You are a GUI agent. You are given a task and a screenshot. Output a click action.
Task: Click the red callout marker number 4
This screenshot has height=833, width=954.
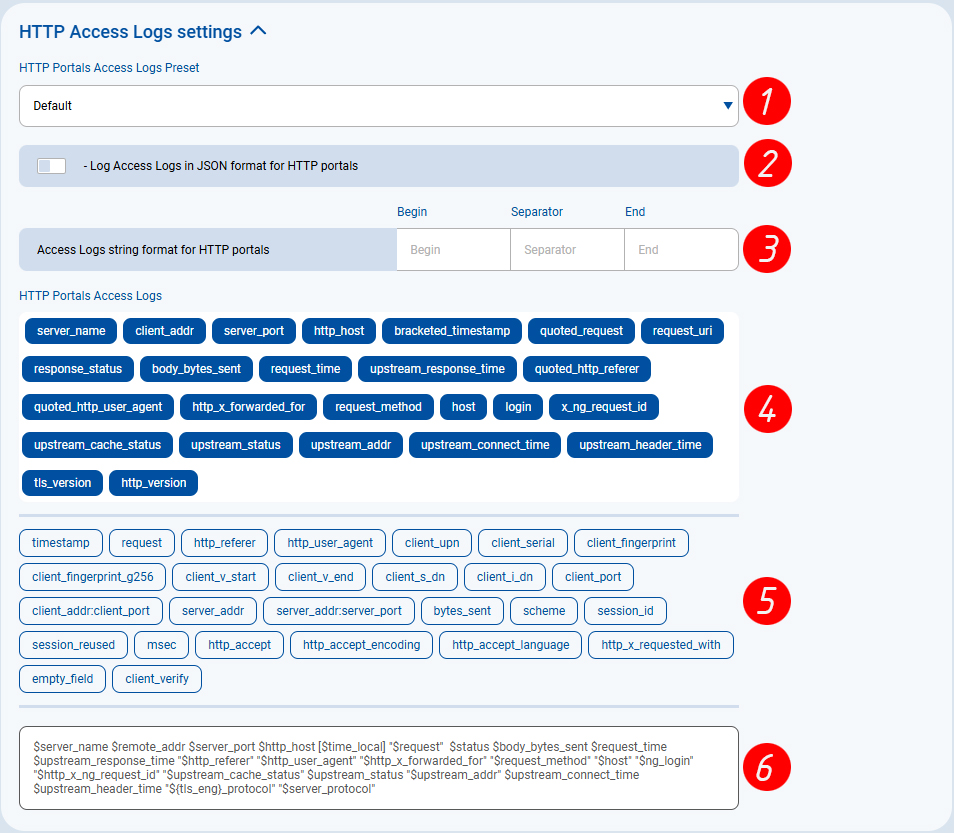coord(767,408)
